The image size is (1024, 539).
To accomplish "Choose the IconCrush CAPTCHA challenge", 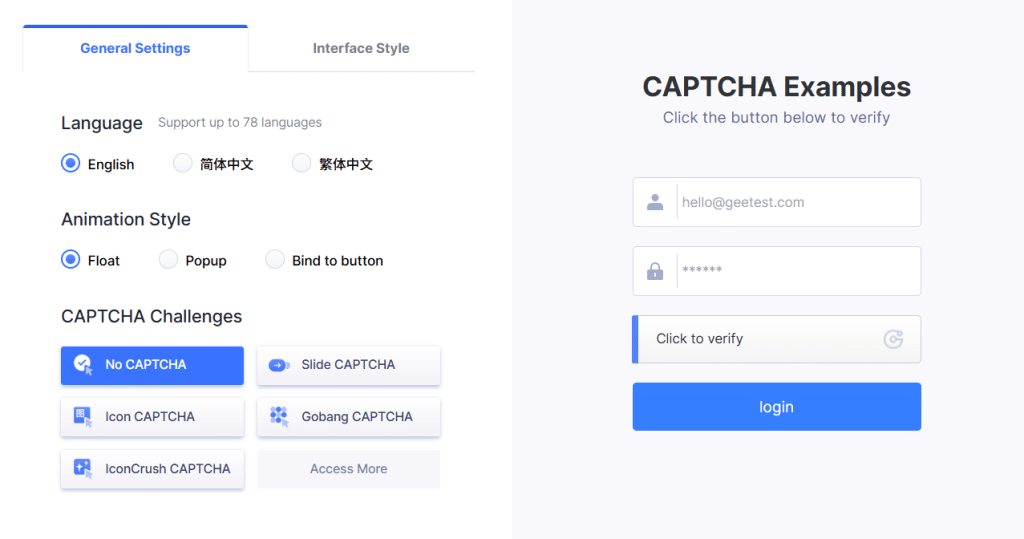I will [x=152, y=469].
